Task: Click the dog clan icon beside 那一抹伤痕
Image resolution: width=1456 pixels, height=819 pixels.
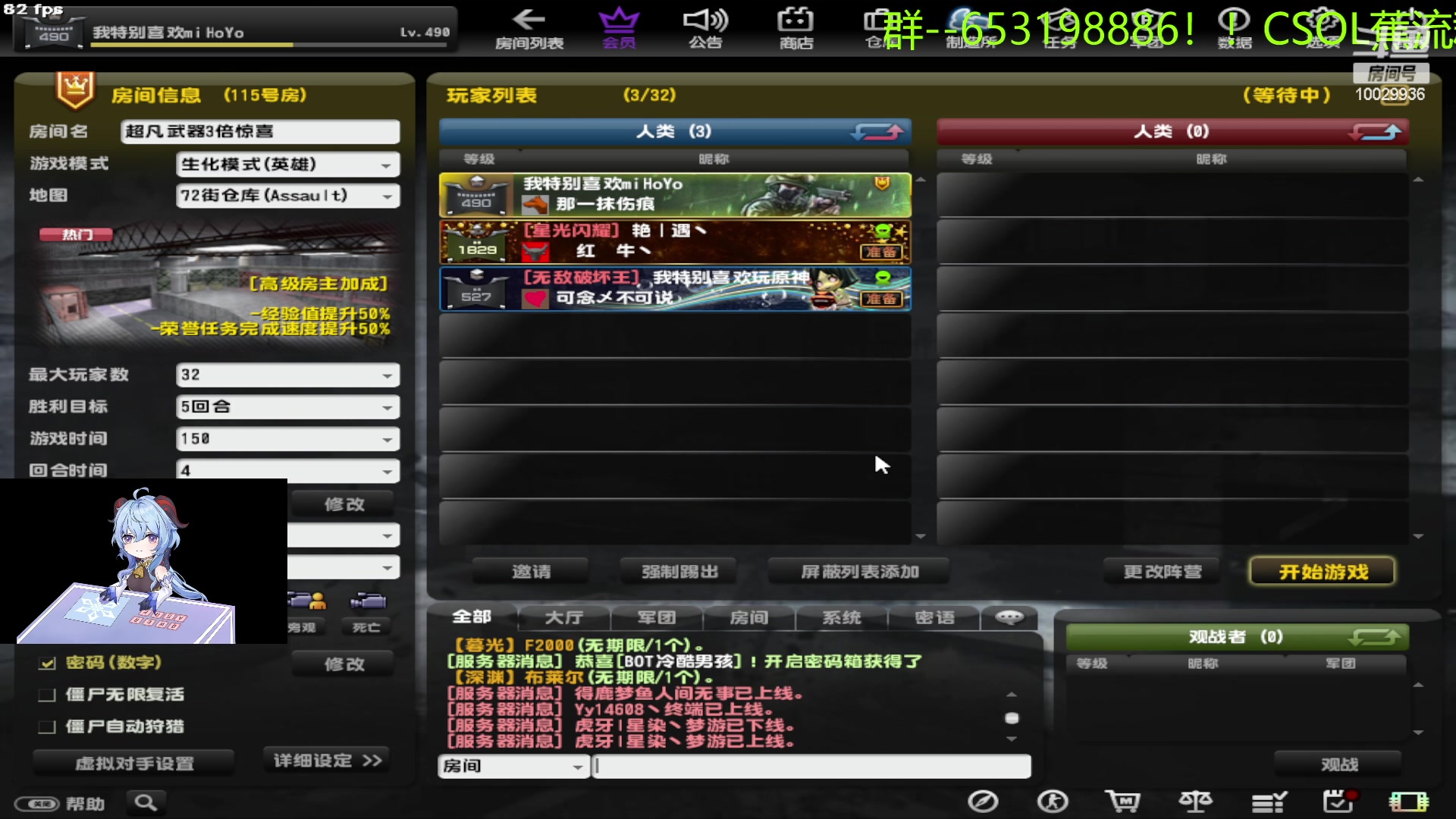Action: pyautogui.click(x=535, y=205)
